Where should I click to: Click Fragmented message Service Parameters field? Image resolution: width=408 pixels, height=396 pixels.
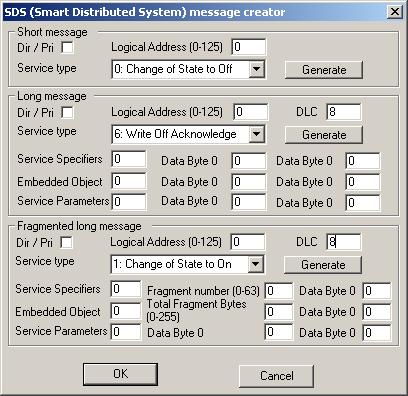point(126,332)
